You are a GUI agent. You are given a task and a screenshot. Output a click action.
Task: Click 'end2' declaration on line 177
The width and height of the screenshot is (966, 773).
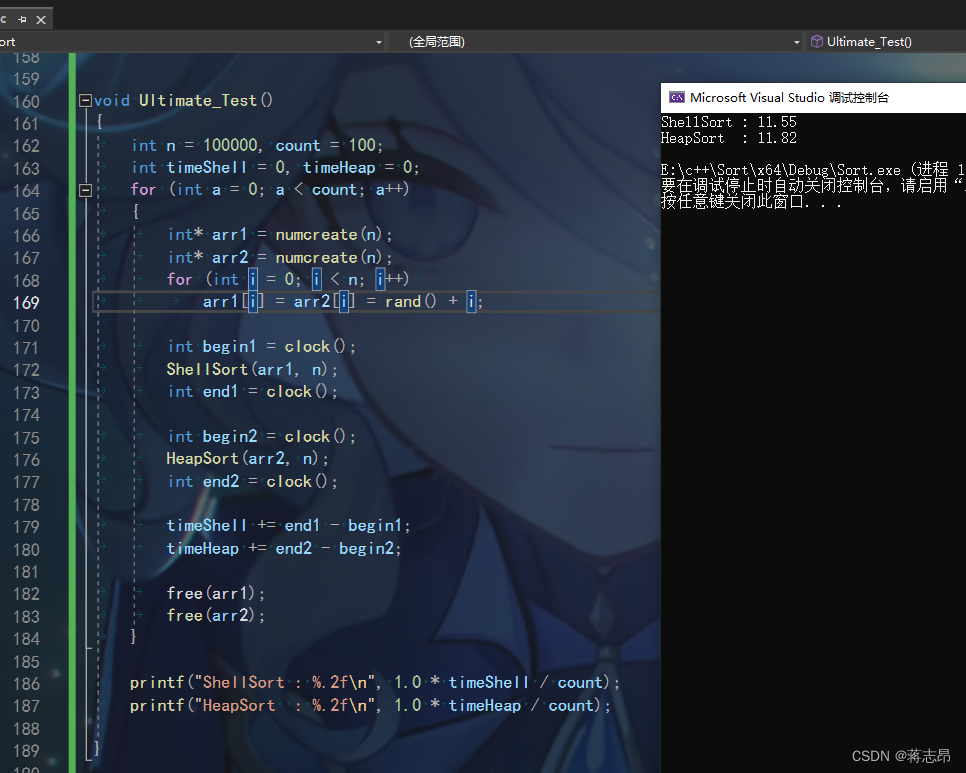tap(221, 482)
